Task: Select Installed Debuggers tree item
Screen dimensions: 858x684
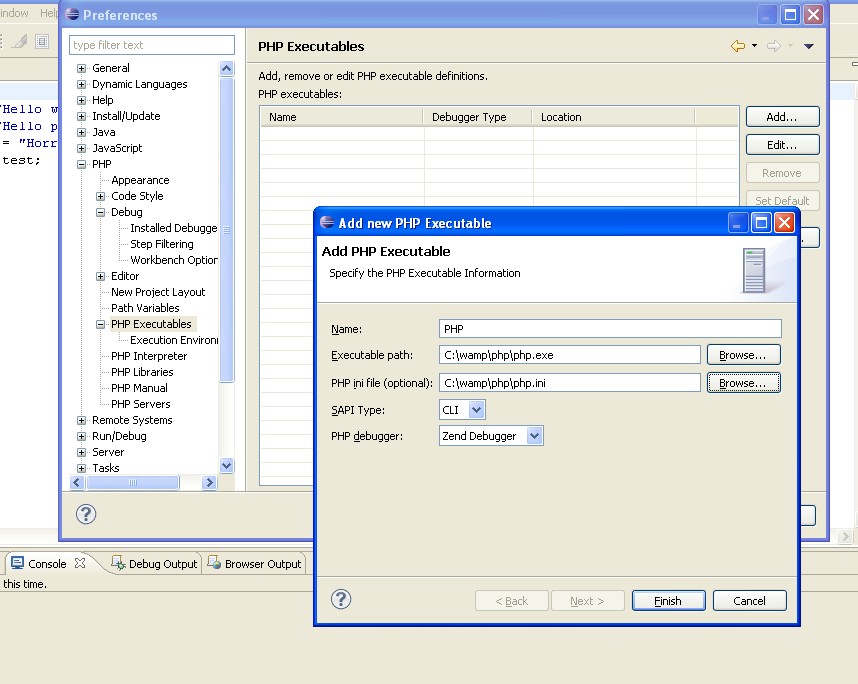Action: coord(173,228)
